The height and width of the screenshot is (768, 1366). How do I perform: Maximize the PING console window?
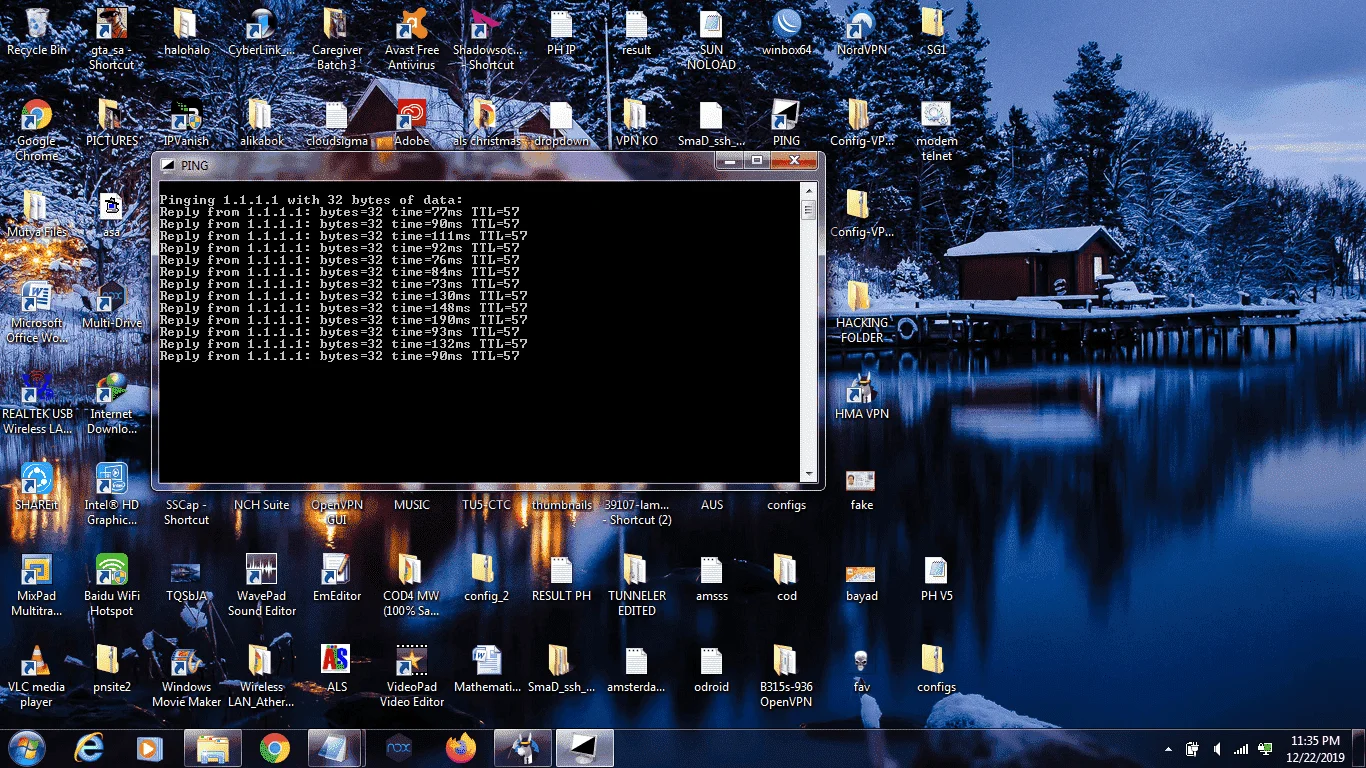(757, 161)
